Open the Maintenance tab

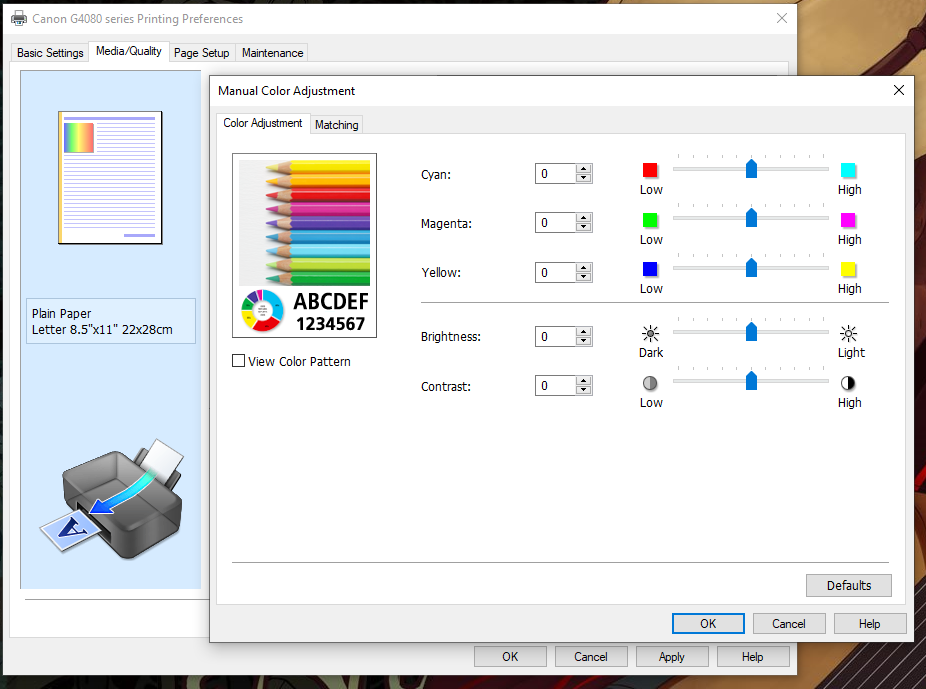pyautogui.click(x=272, y=53)
